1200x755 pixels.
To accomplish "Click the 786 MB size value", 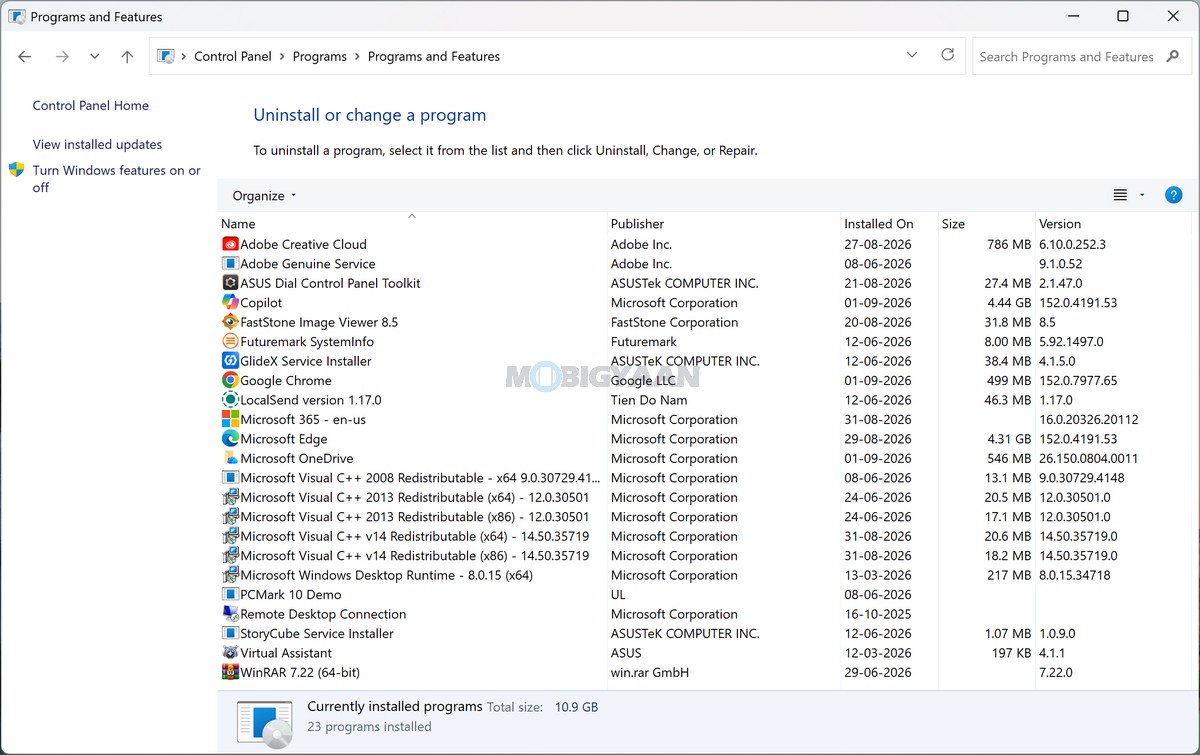I will click(1009, 244).
